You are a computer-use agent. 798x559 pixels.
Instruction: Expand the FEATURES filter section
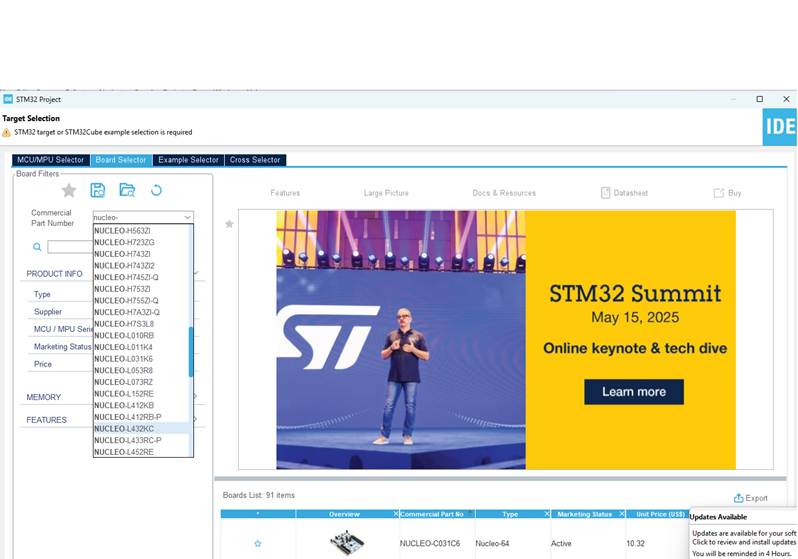pos(195,420)
